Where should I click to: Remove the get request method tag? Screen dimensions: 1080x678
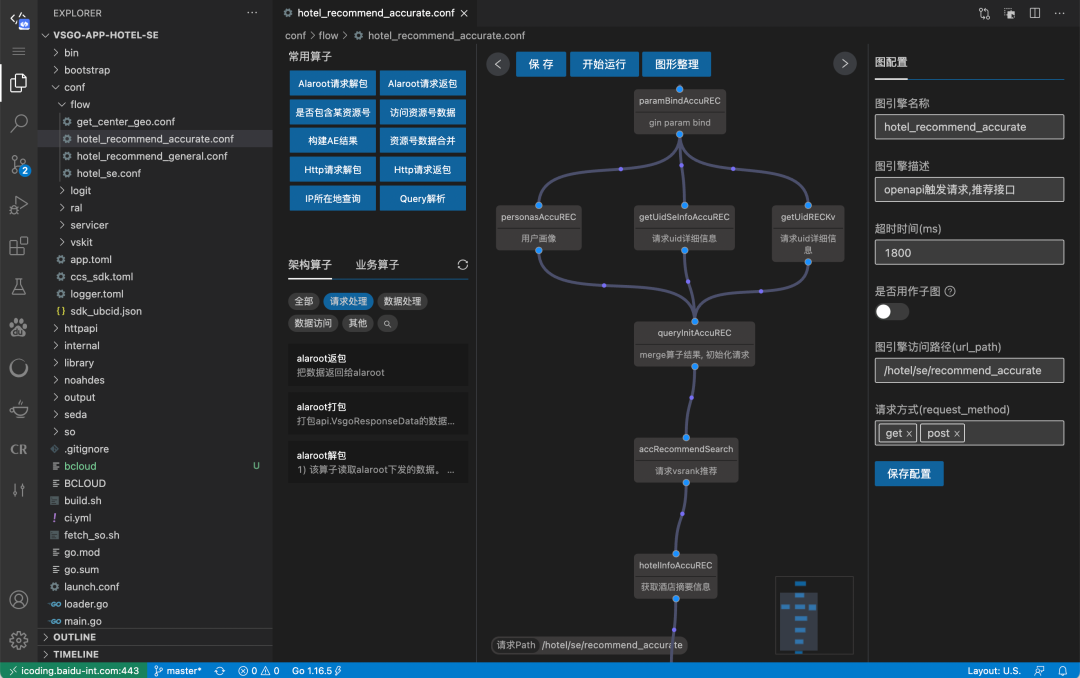[x=908, y=433]
